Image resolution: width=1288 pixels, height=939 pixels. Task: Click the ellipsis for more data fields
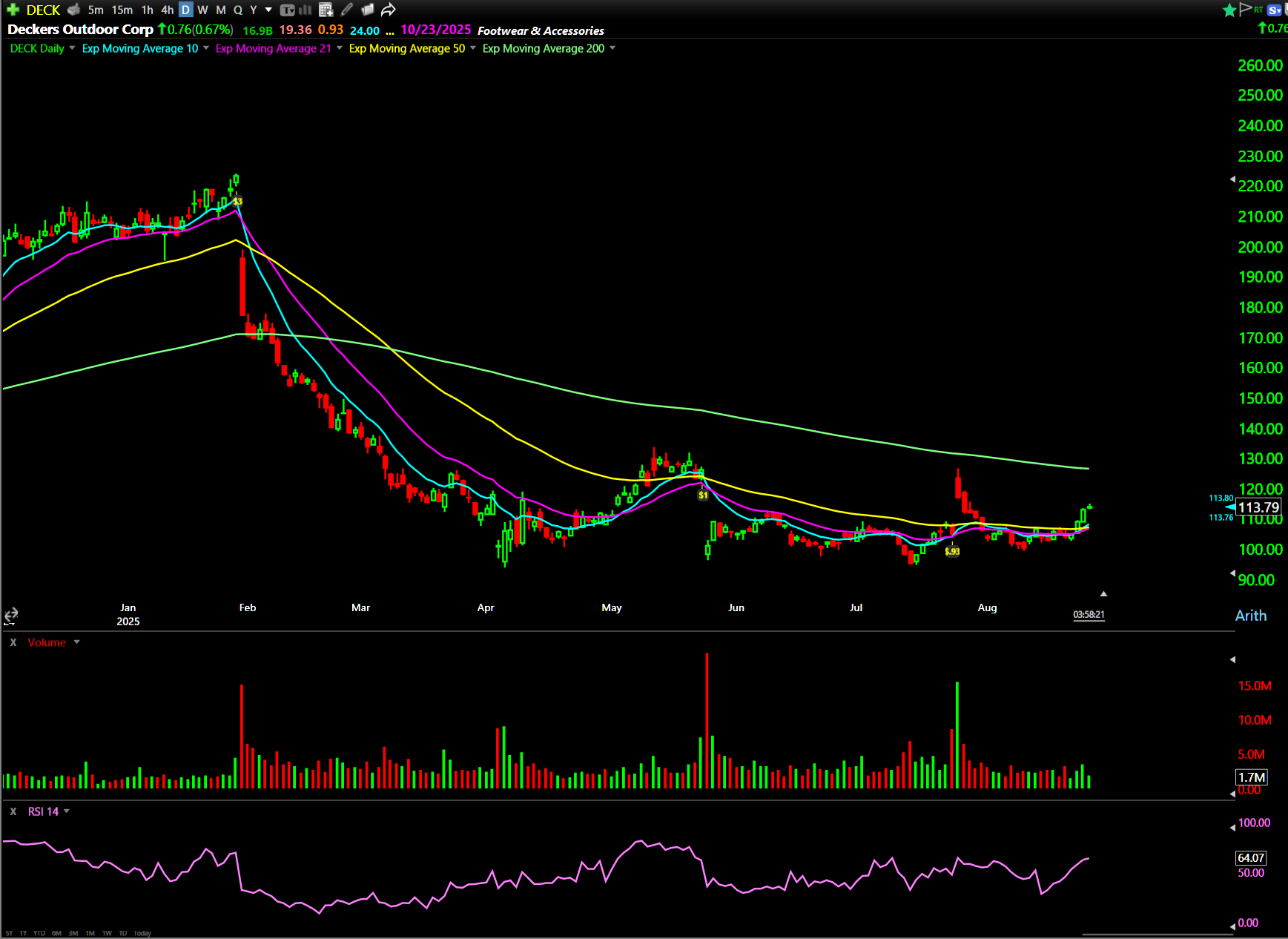click(x=390, y=32)
